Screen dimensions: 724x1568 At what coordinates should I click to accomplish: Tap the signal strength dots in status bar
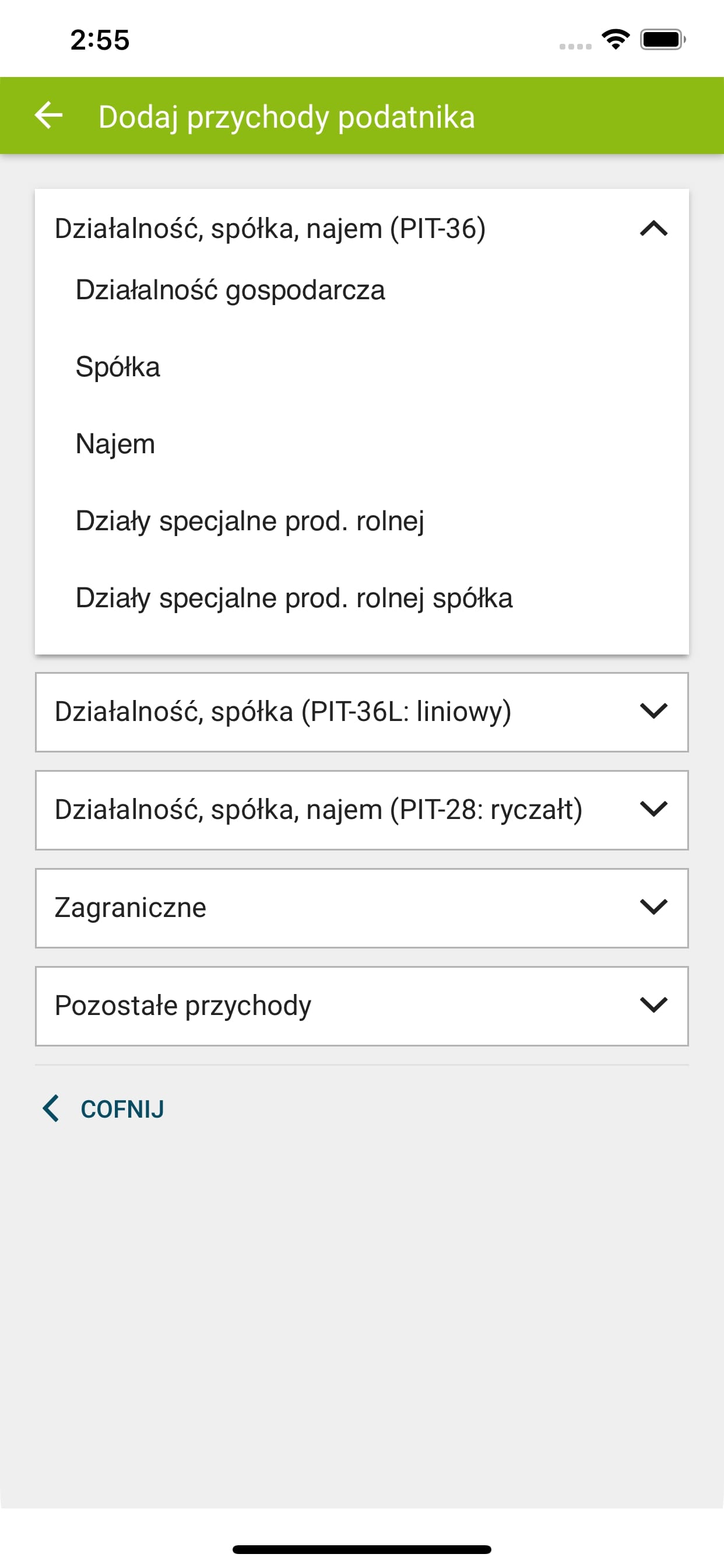tap(574, 44)
